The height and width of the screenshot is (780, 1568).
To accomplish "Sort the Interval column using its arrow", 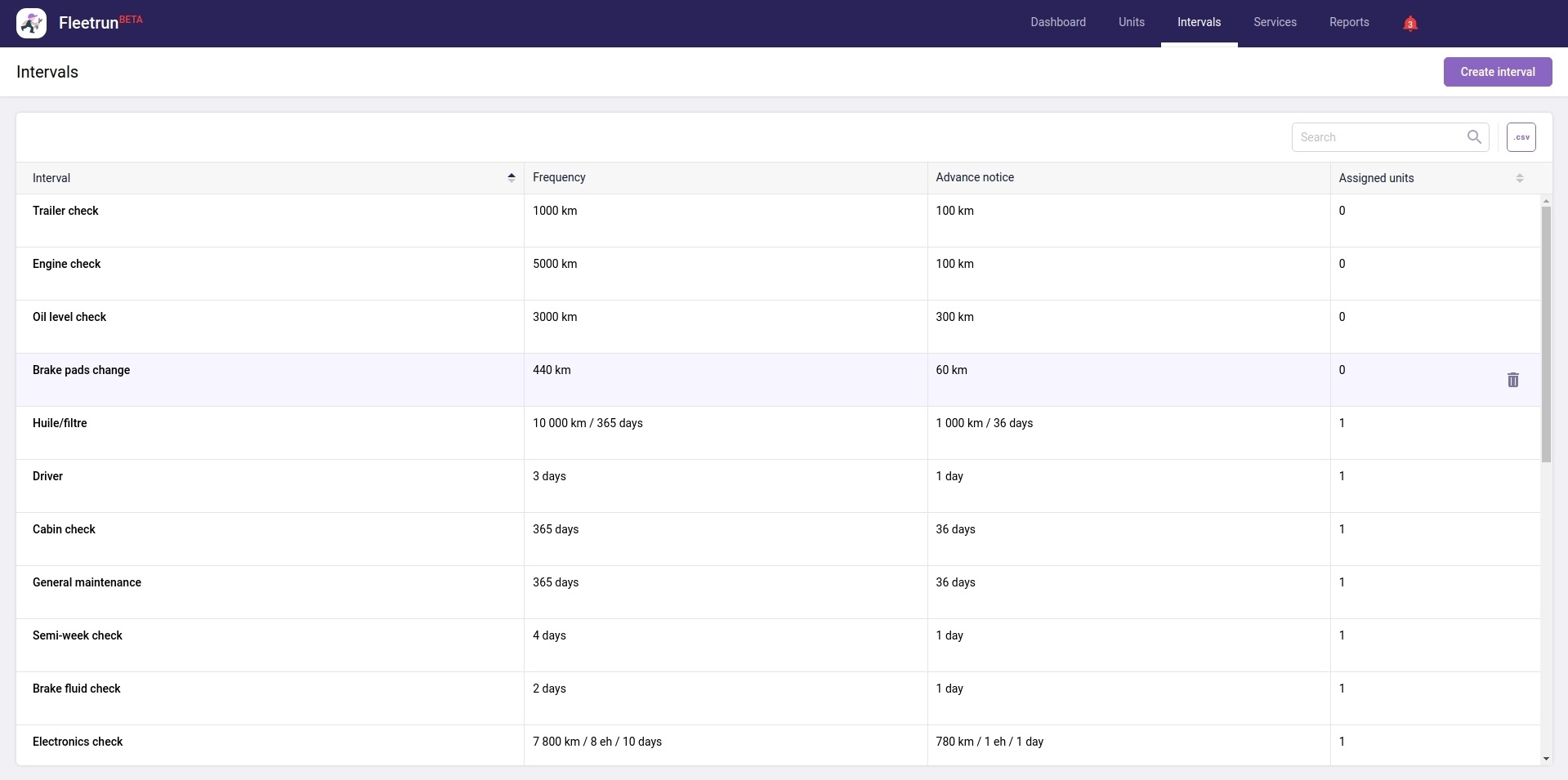I will click(511, 176).
